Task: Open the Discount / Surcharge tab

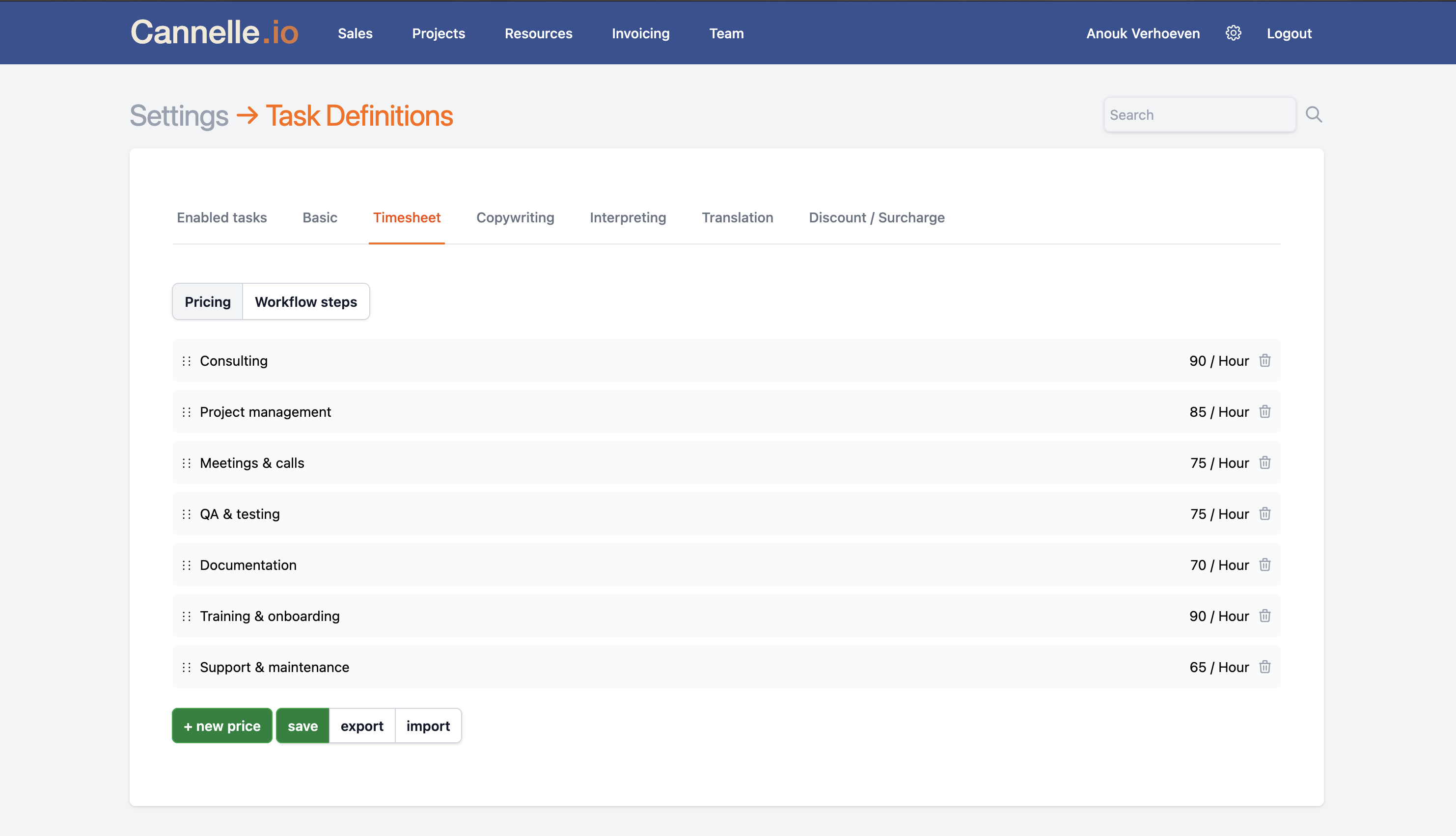Action: tap(877, 217)
